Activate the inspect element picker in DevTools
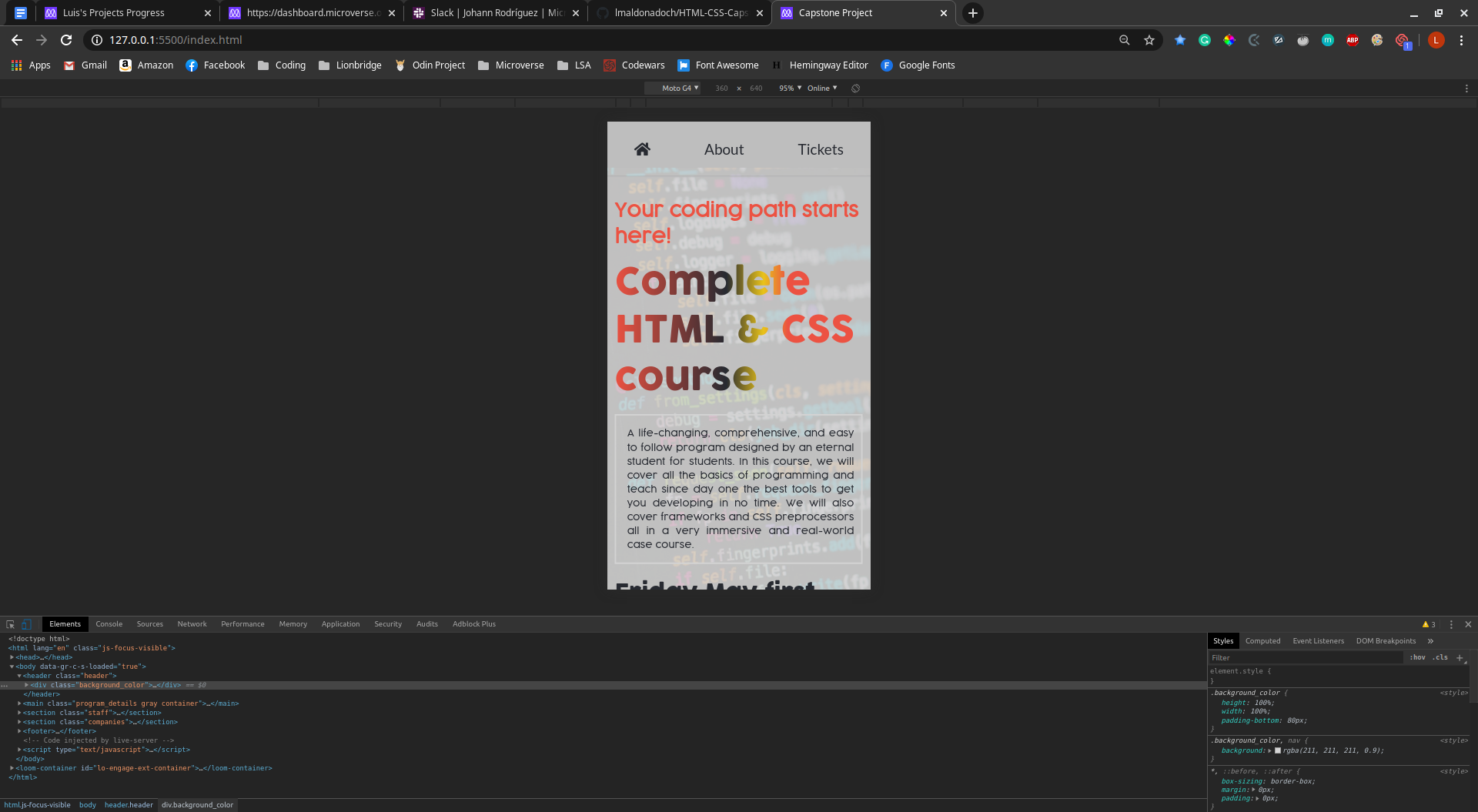Screen dimensions: 1478x812 (11, 624)
